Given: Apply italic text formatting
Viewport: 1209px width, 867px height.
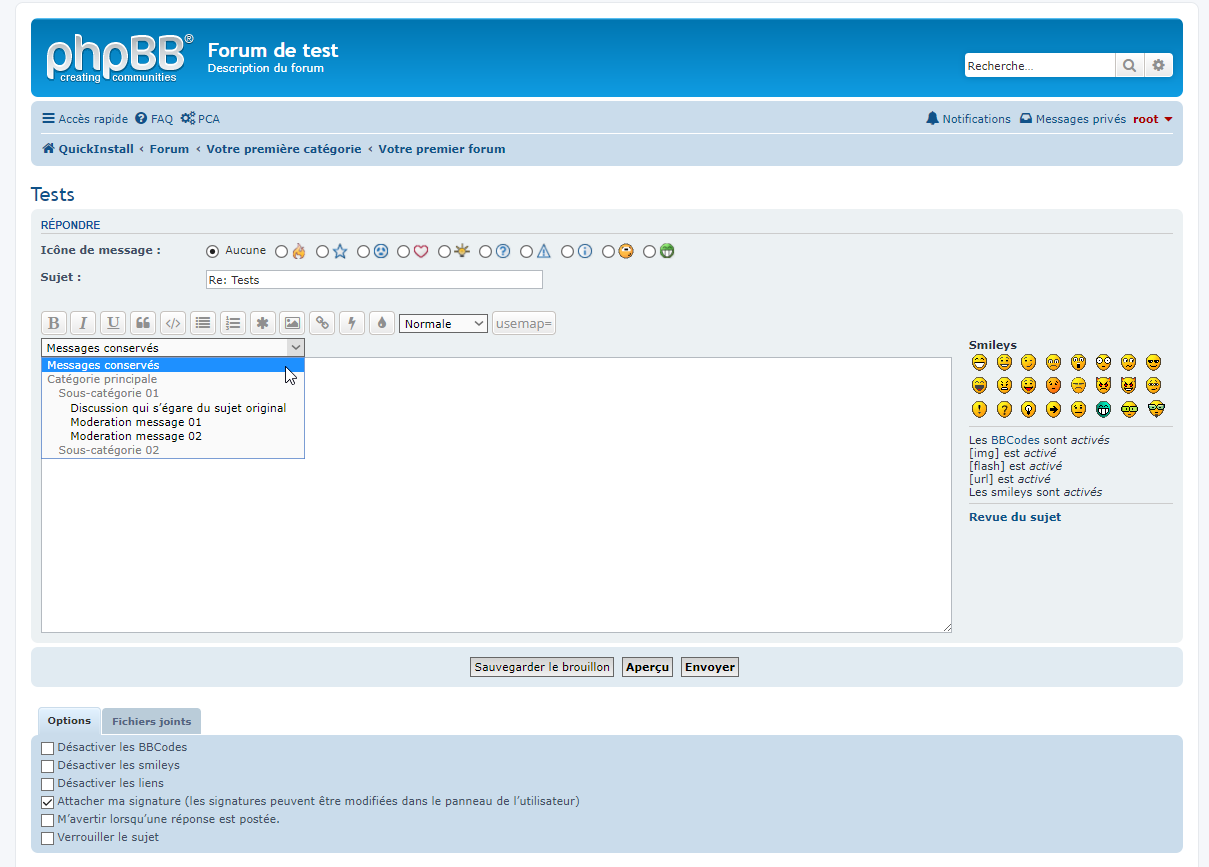Looking at the screenshot, I should [84, 323].
